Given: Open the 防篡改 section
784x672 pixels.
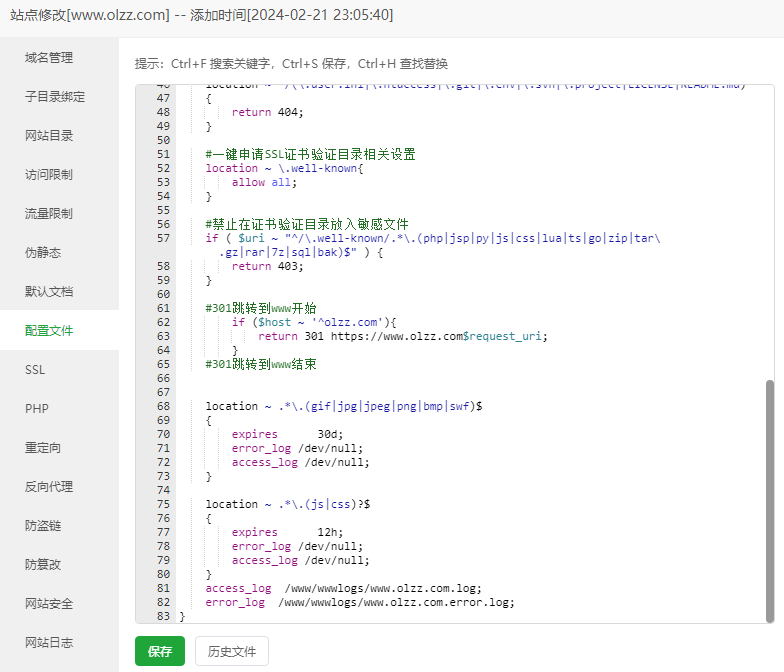Looking at the screenshot, I should [43, 564].
